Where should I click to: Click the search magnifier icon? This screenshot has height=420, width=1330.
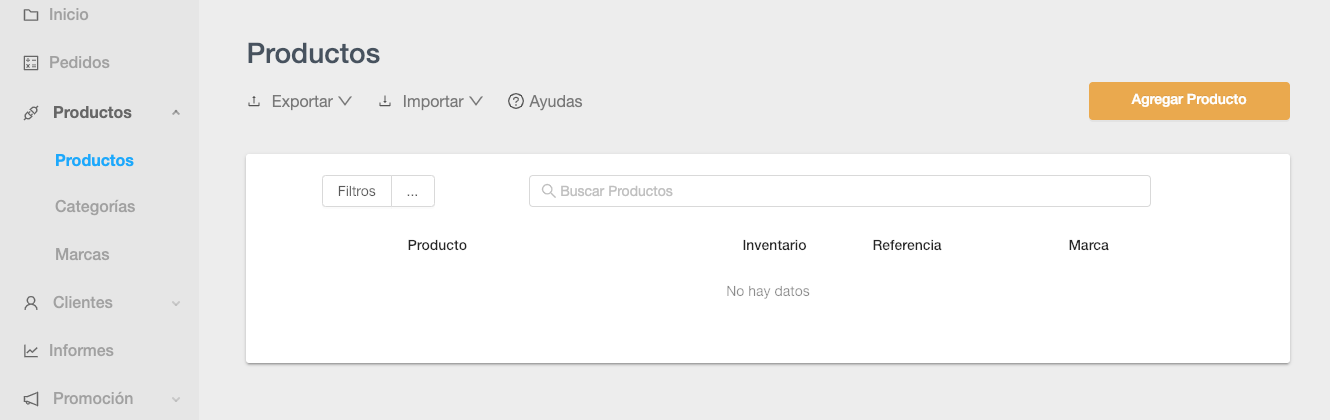pos(548,191)
